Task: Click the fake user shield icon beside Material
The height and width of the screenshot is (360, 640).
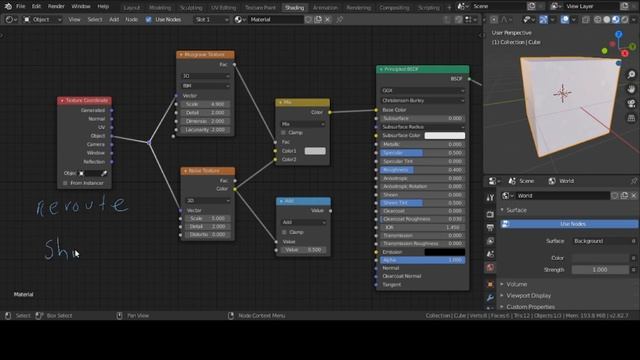Action: point(309,20)
